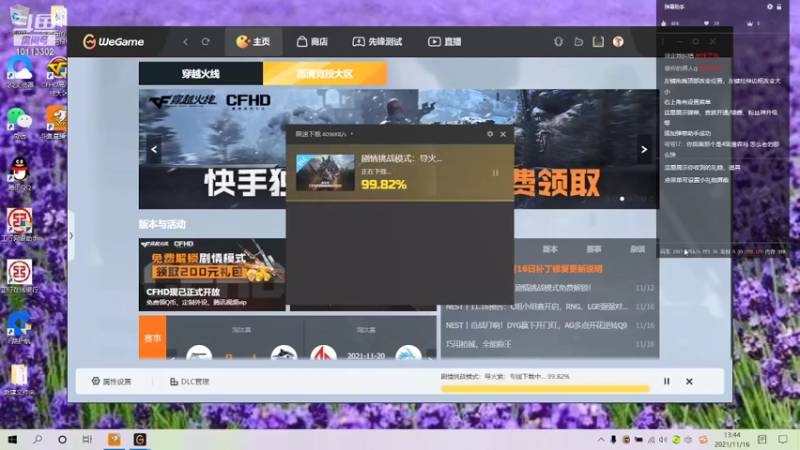Show previous banner slide
The width and height of the screenshot is (800, 450).
point(154,149)
